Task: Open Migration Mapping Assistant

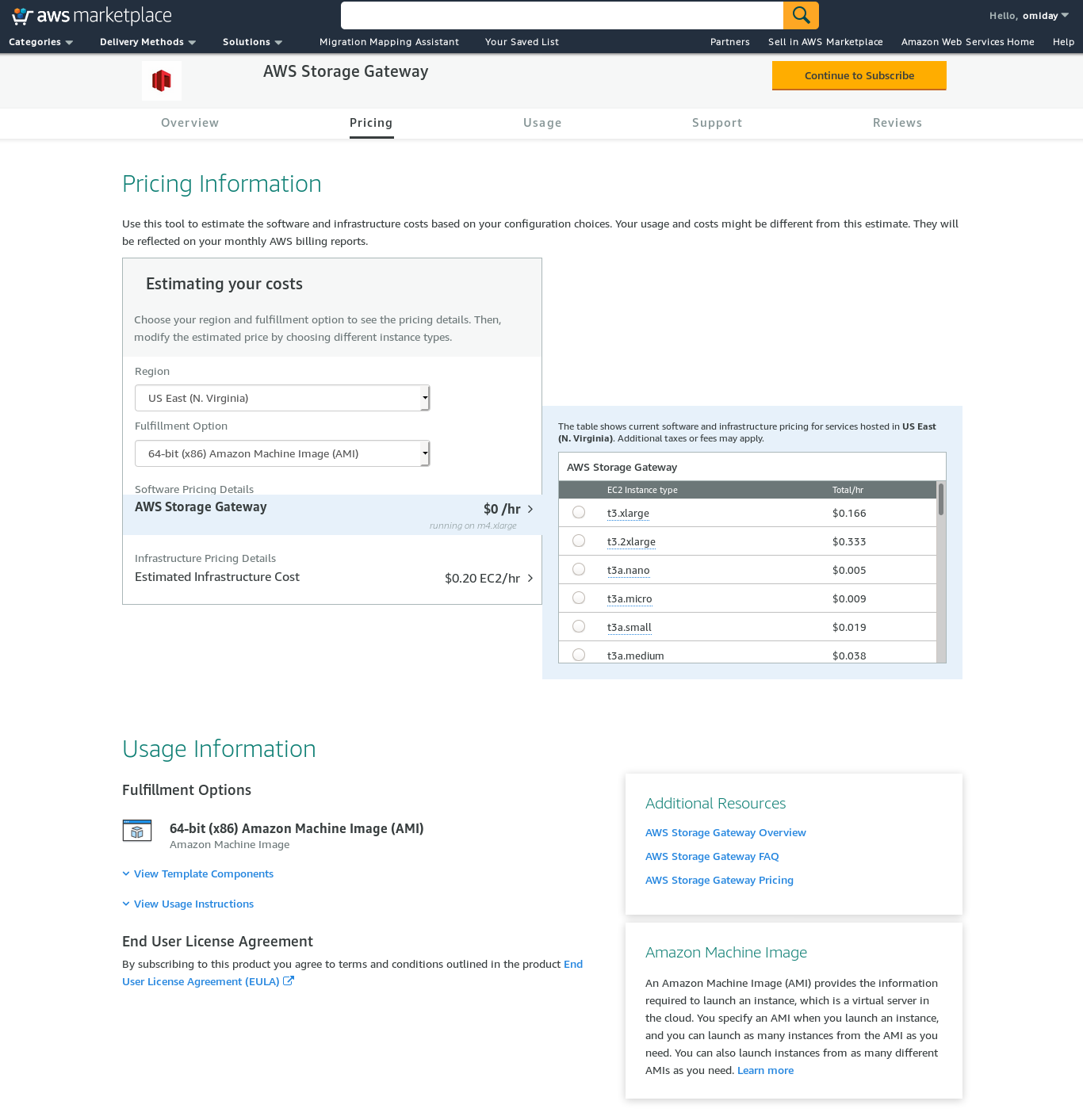Action: pos(389,42)
